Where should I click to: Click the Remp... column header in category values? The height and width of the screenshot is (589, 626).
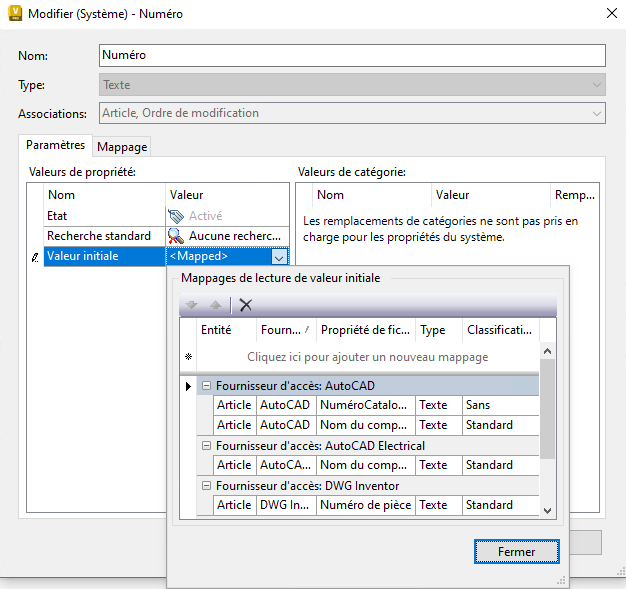[x=574, y=195]
